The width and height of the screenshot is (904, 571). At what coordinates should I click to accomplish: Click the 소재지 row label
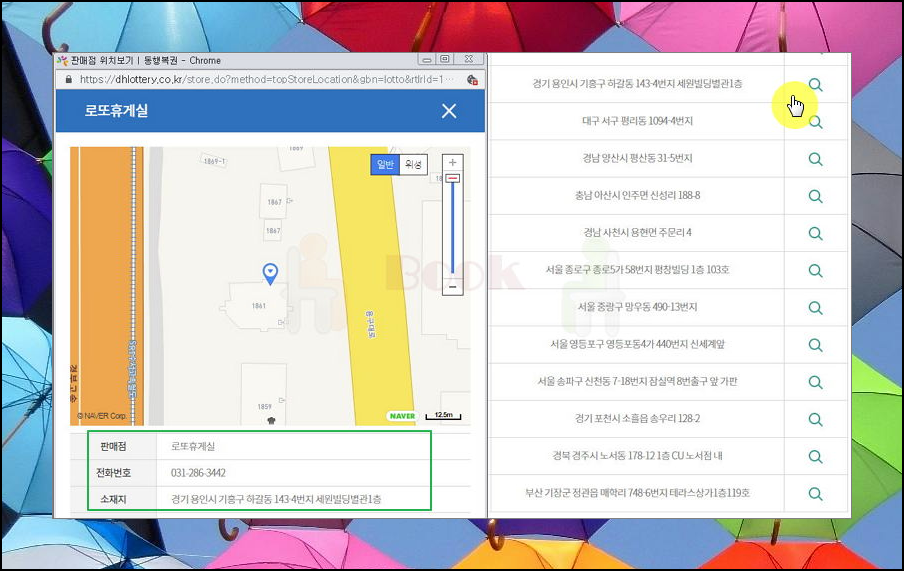[113, 499]
